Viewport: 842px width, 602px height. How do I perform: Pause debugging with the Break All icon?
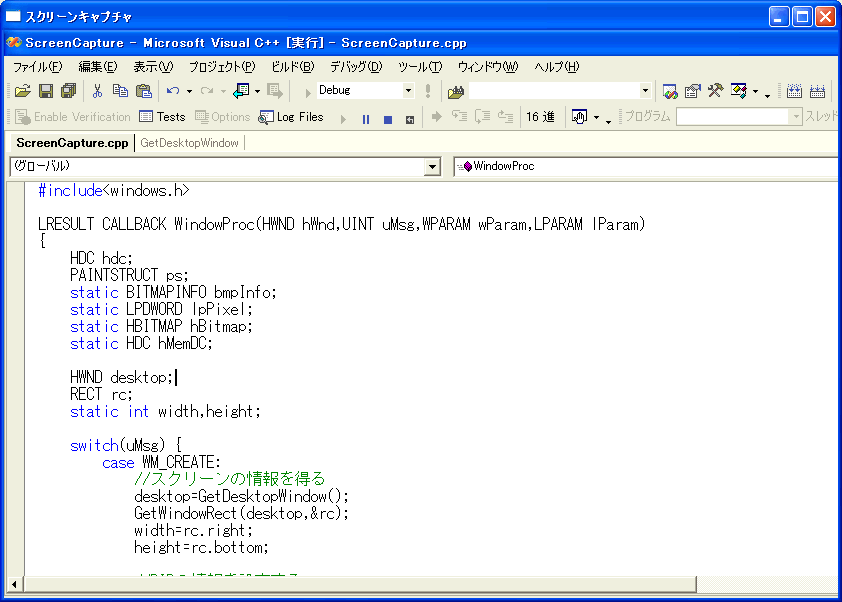[x=365, y=118]
